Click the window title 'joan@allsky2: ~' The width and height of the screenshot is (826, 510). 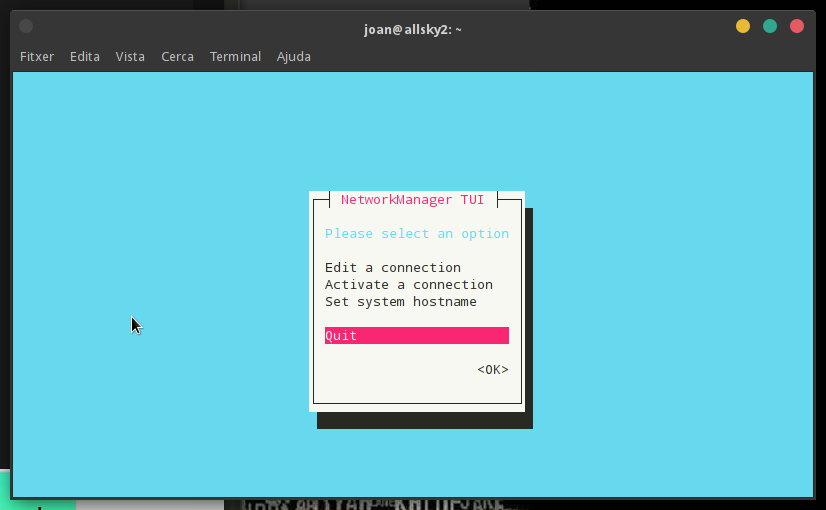pos(412,30)
